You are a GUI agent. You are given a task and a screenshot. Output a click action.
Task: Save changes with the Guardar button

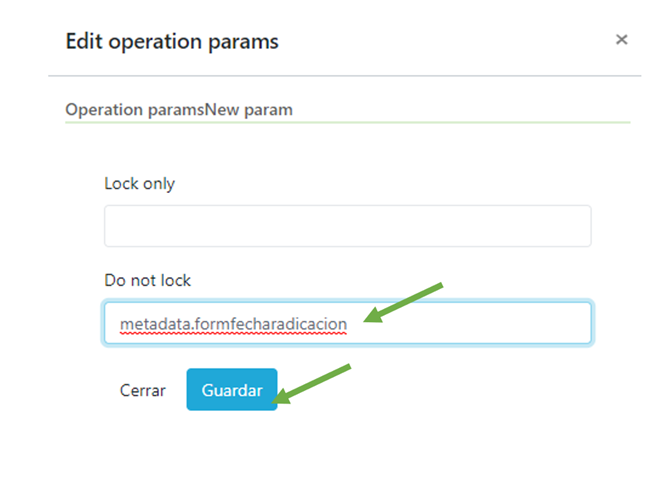click(x=231, y=390)
